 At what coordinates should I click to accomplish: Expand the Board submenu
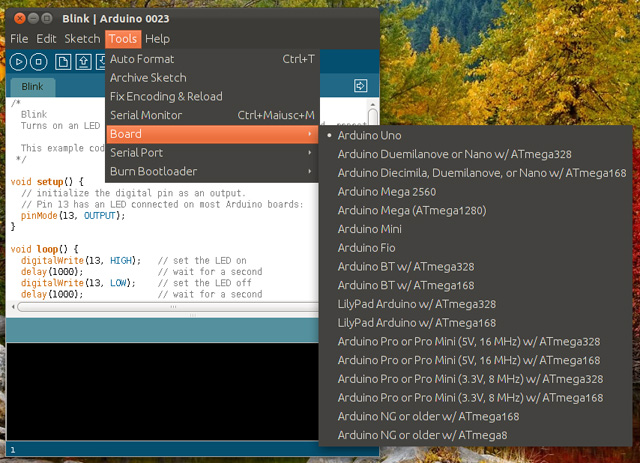point(212,134)
